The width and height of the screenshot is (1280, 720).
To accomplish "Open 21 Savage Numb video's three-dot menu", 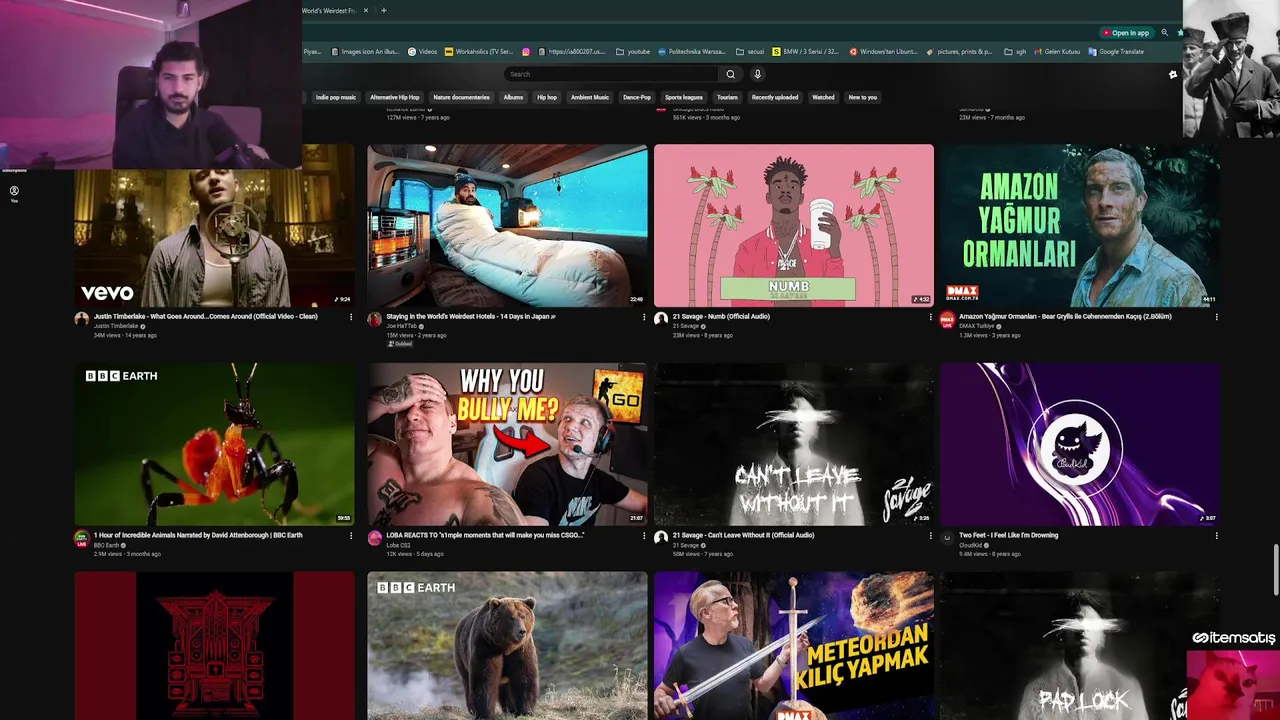I will (930, 317).
